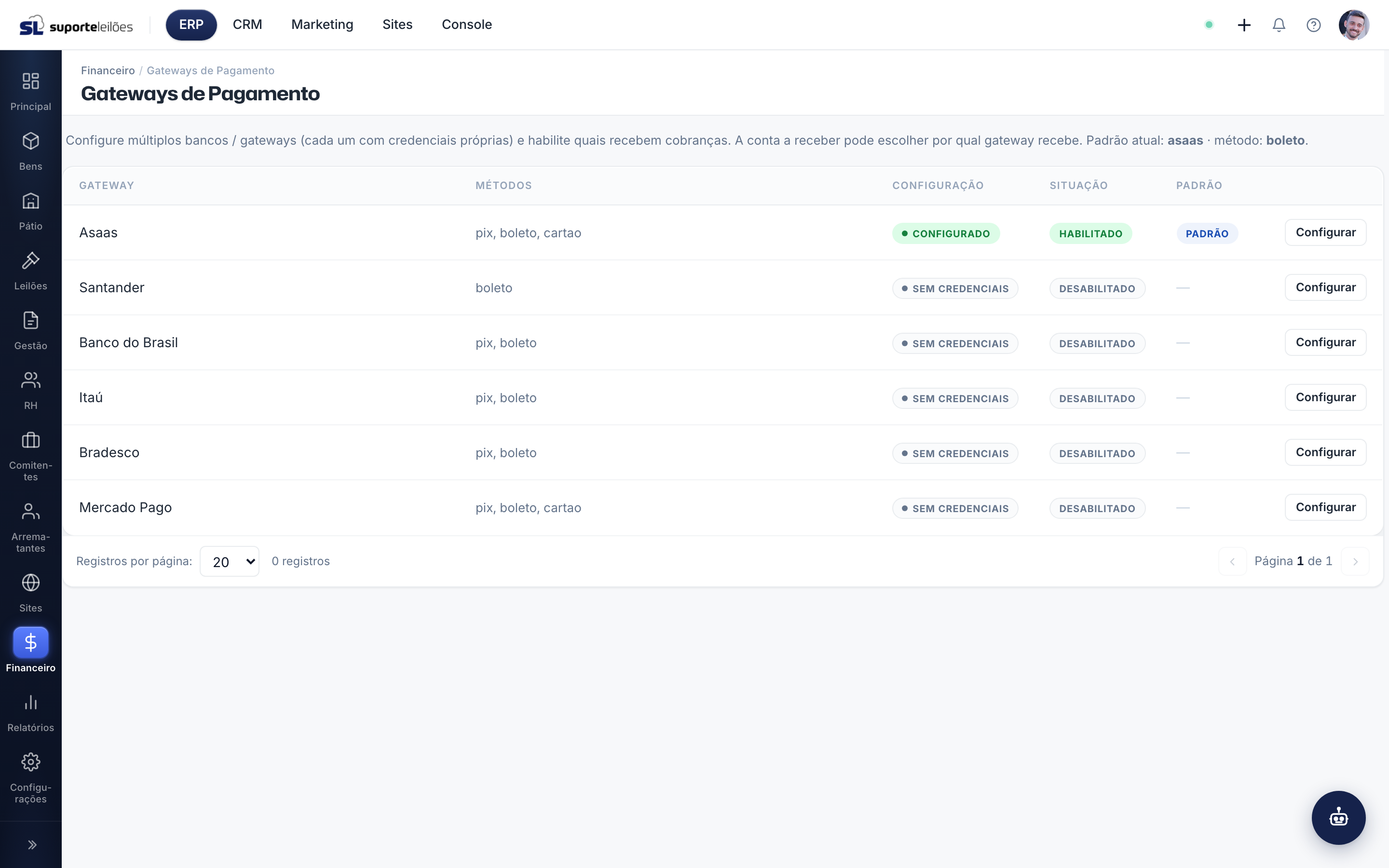
Task: Open the chatbot assistant button
Action: (1338, 817)
